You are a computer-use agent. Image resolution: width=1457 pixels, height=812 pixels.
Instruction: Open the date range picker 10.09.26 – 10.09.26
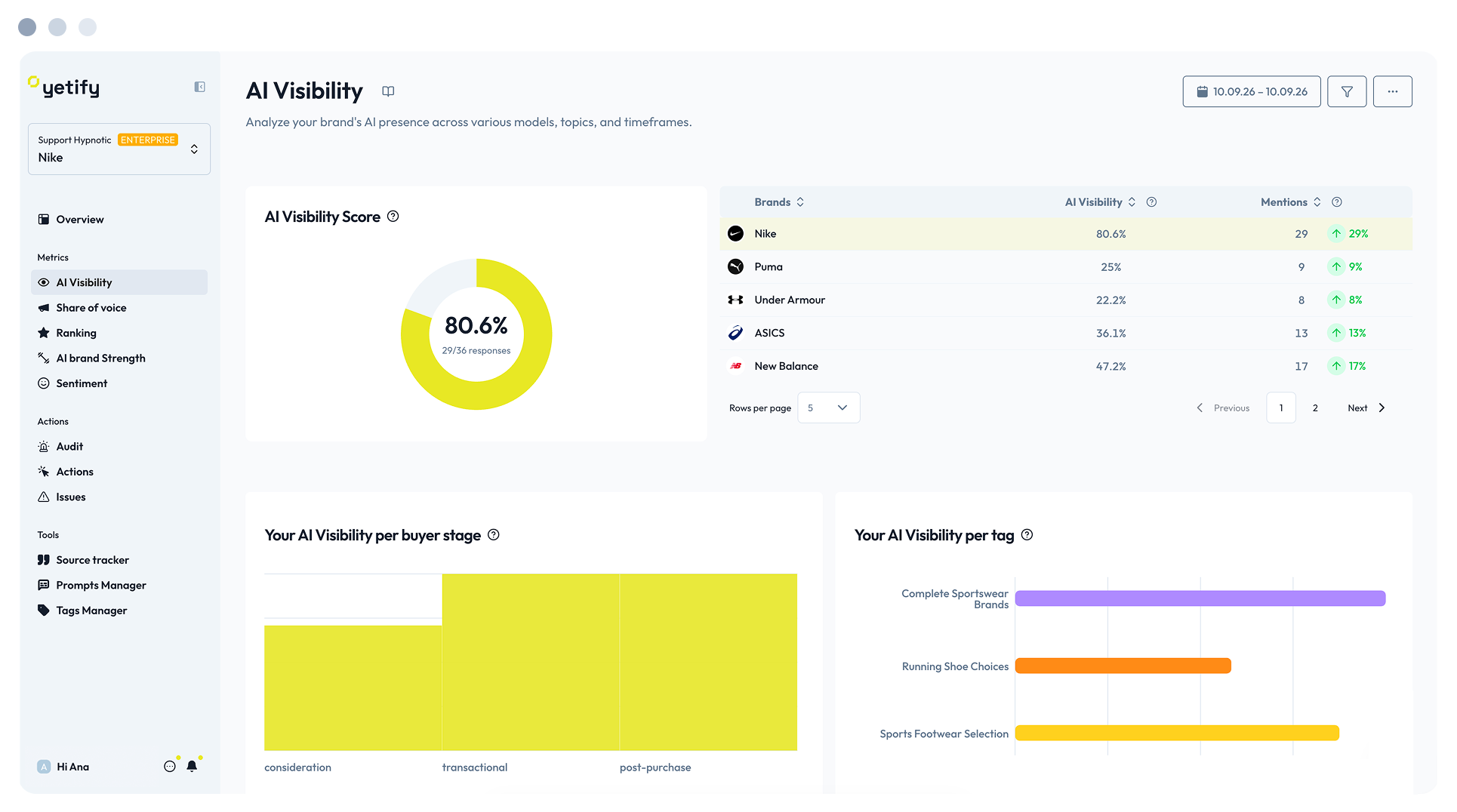(1252, 91)
